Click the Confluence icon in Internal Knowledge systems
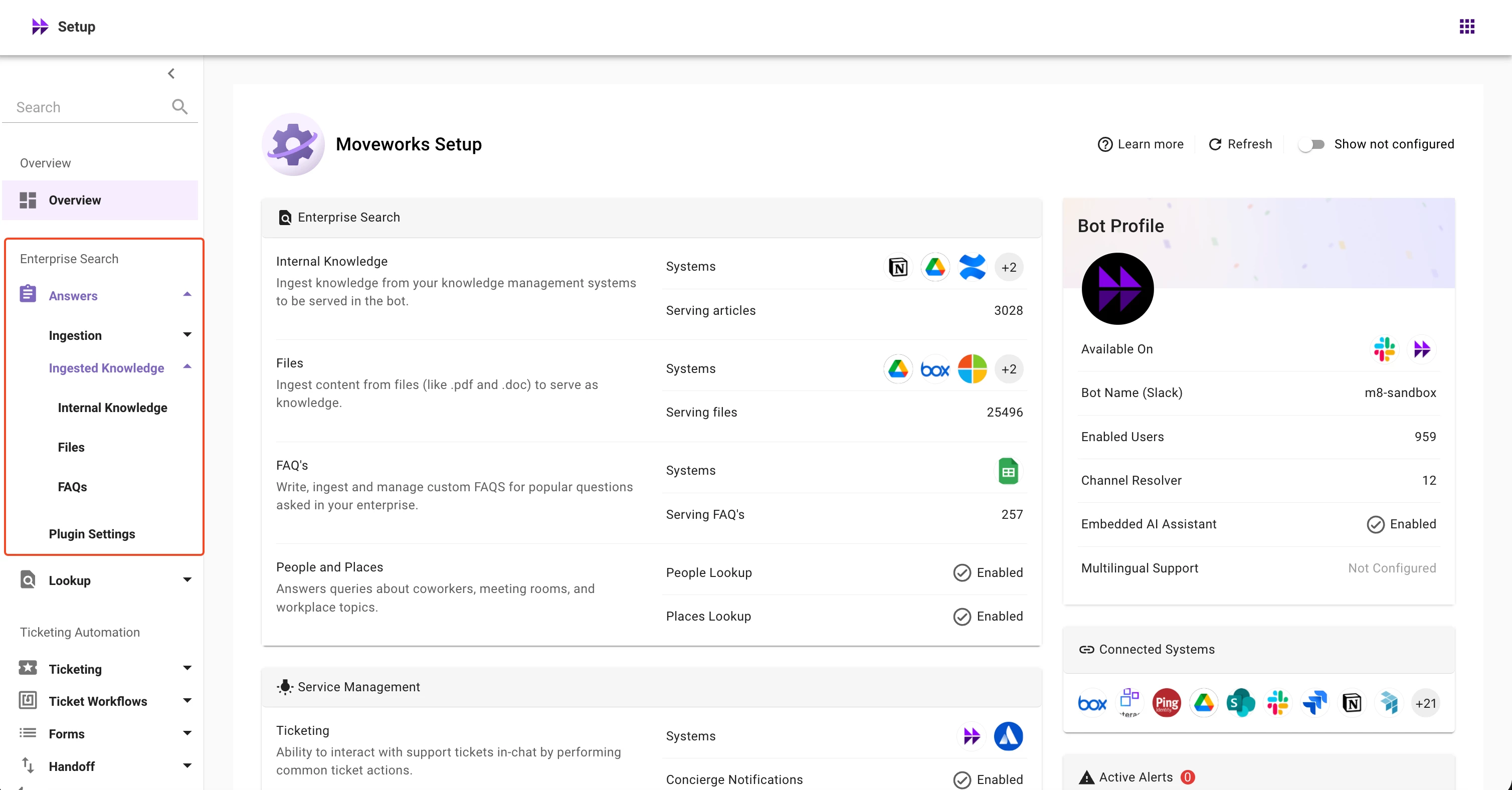 (972, 268)
